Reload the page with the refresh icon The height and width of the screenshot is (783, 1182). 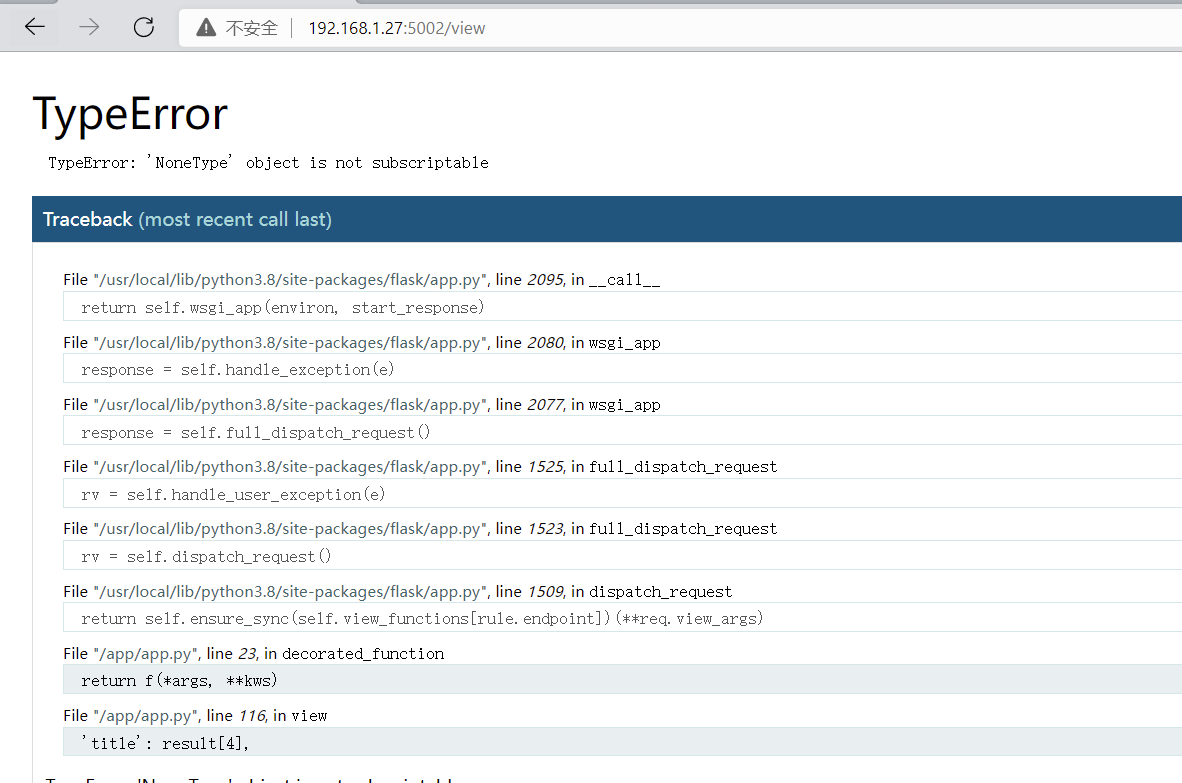143,27
